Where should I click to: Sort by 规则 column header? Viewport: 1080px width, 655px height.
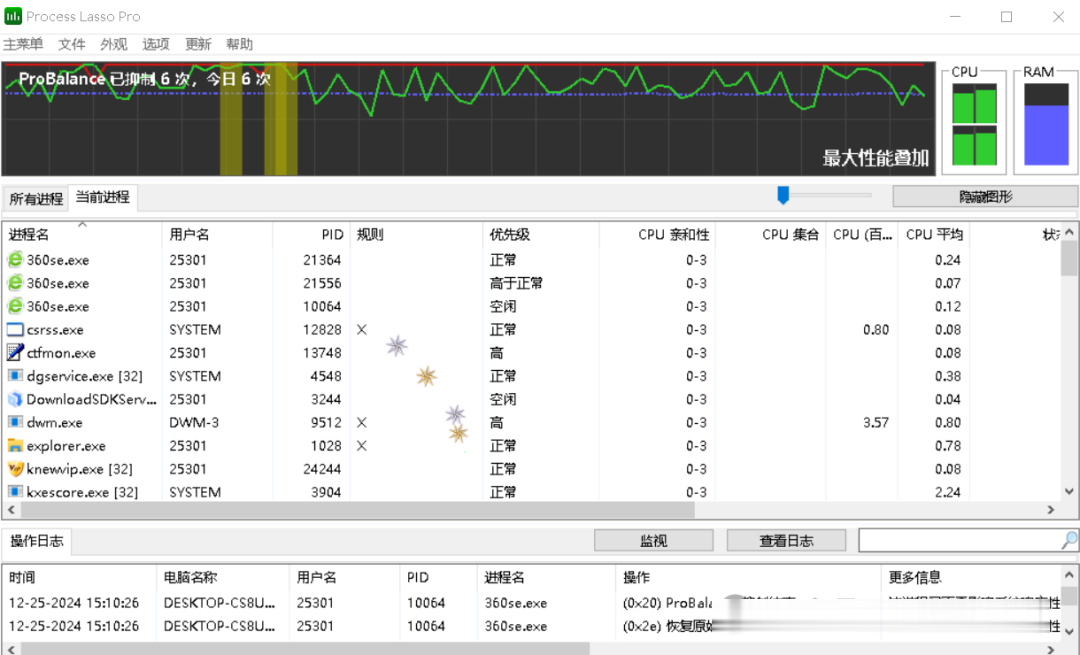pos(417,234)
